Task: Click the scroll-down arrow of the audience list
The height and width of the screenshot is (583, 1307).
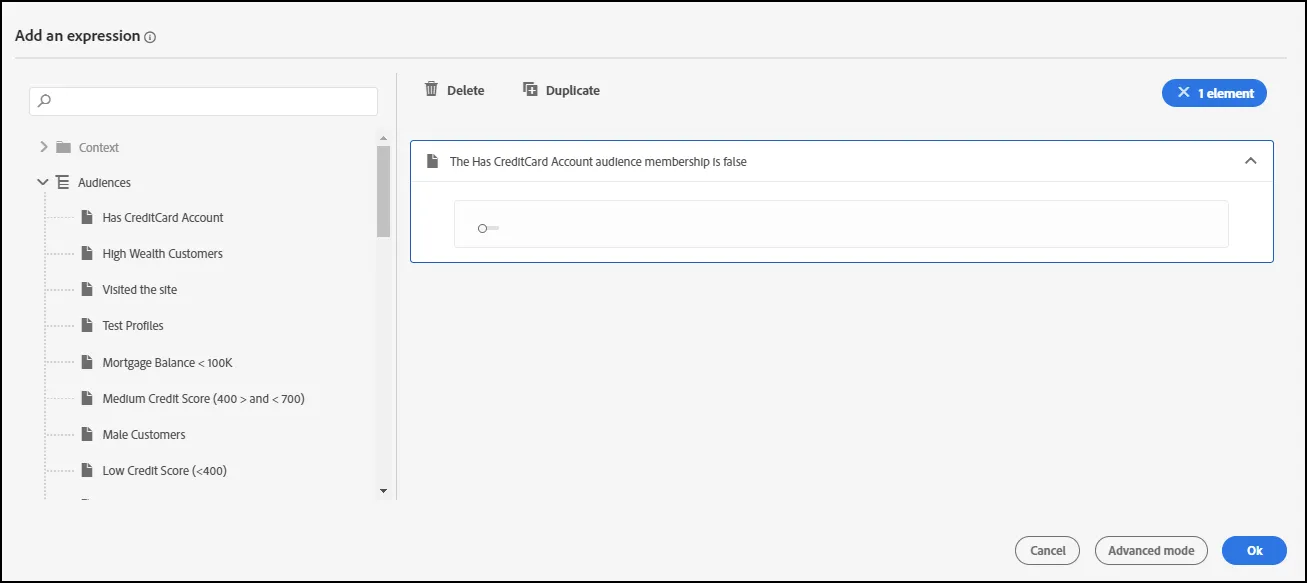Action: 383,491
